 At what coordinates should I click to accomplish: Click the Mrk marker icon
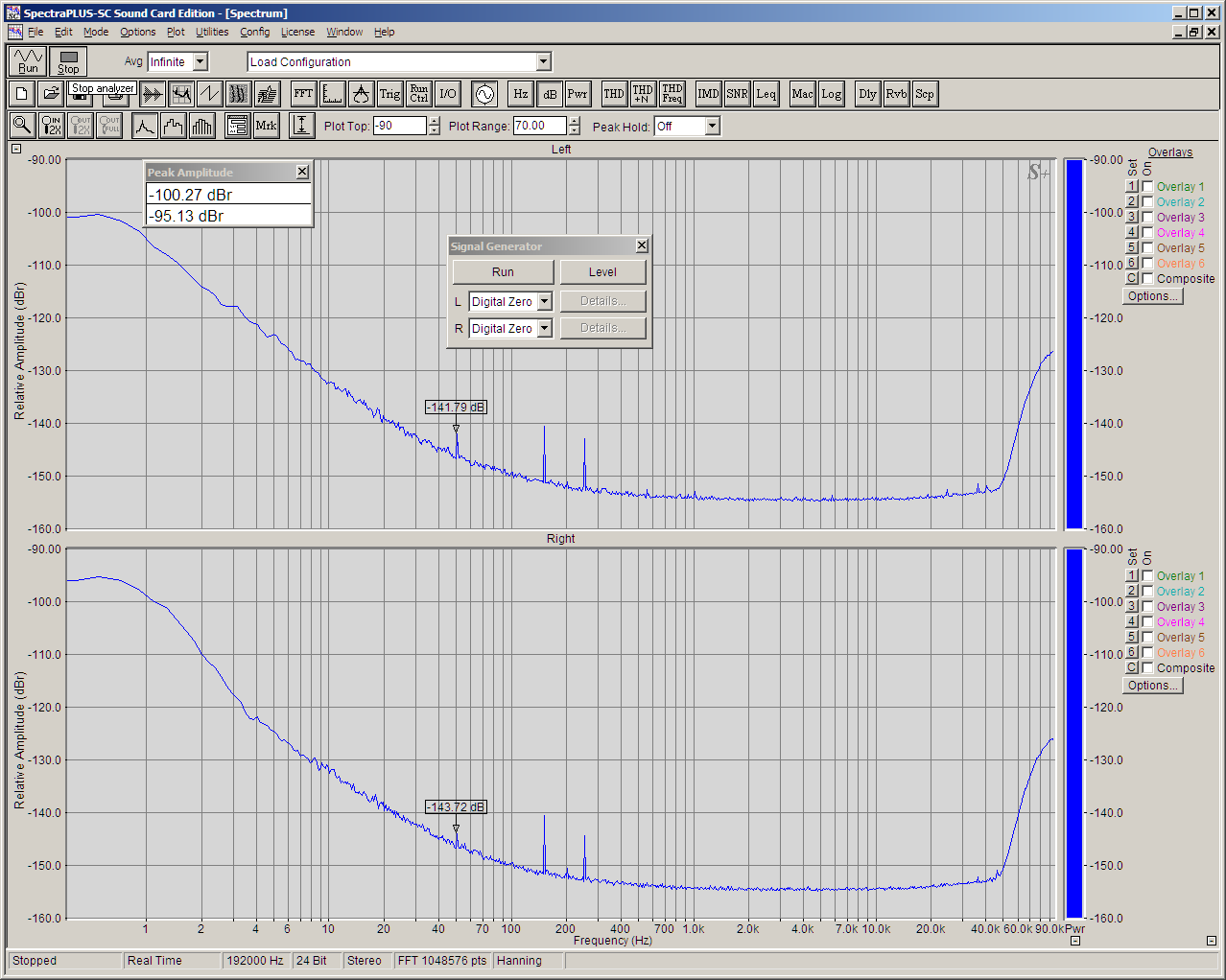tap(266, 126)
